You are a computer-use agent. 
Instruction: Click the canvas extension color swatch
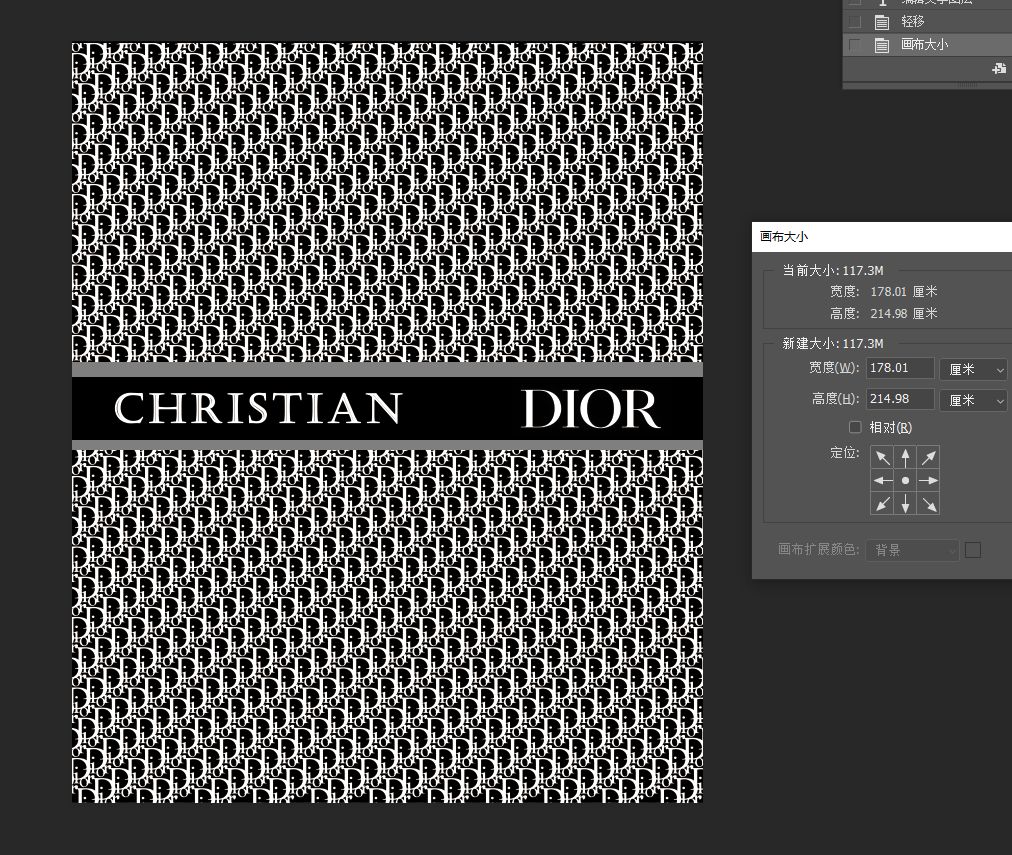click(973, 550)
